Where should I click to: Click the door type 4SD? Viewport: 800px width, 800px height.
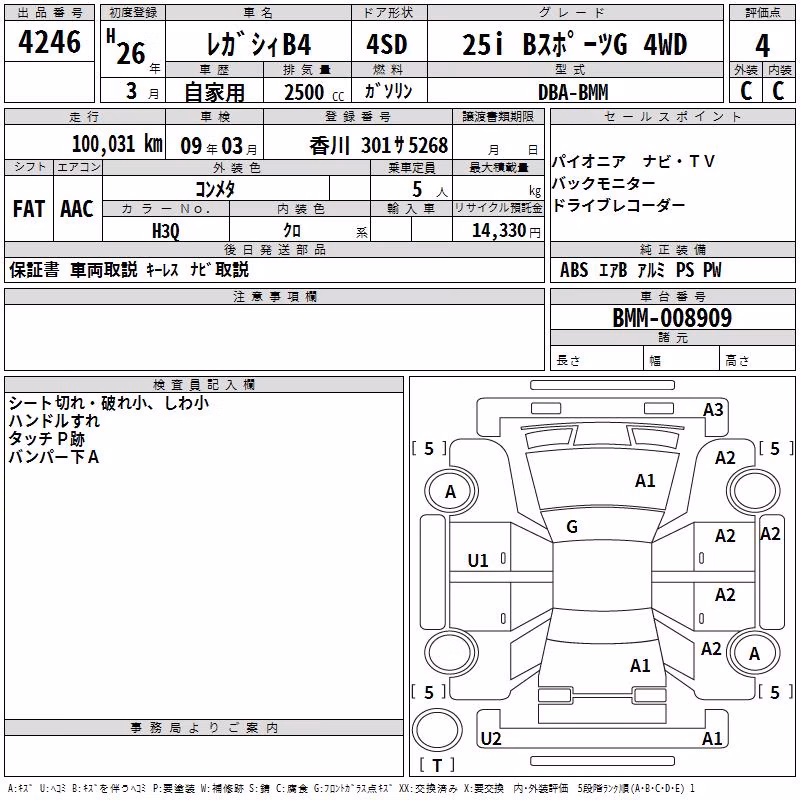pos(387,45)
